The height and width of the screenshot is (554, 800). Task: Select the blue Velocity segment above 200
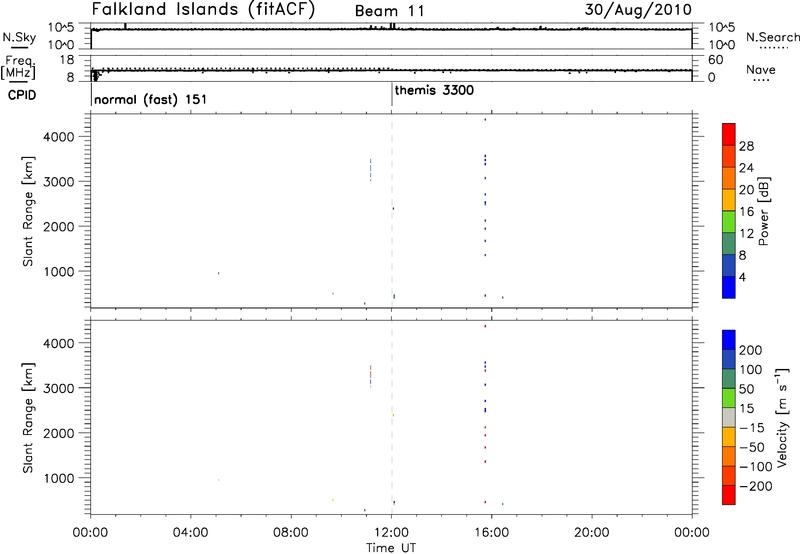click(729, 340)
